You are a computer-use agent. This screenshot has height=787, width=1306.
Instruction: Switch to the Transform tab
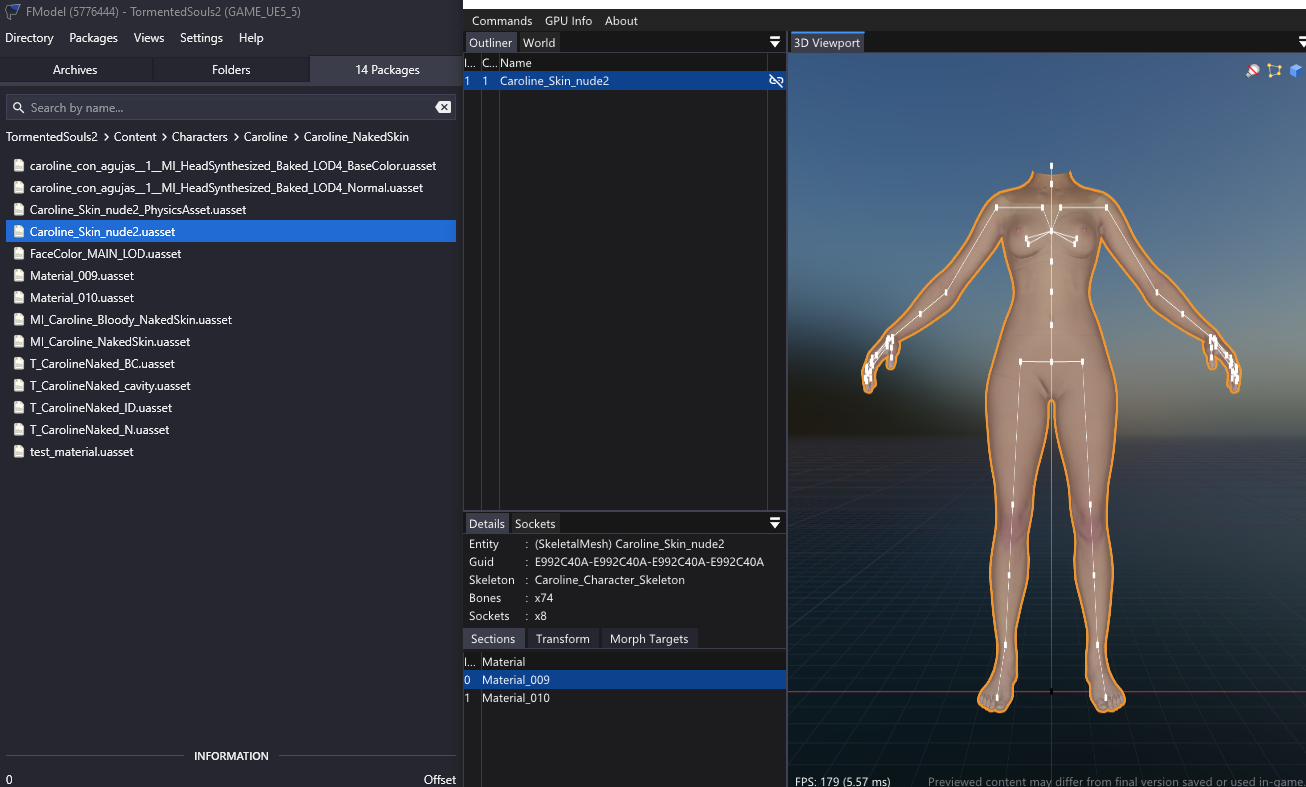click(563, 639)
